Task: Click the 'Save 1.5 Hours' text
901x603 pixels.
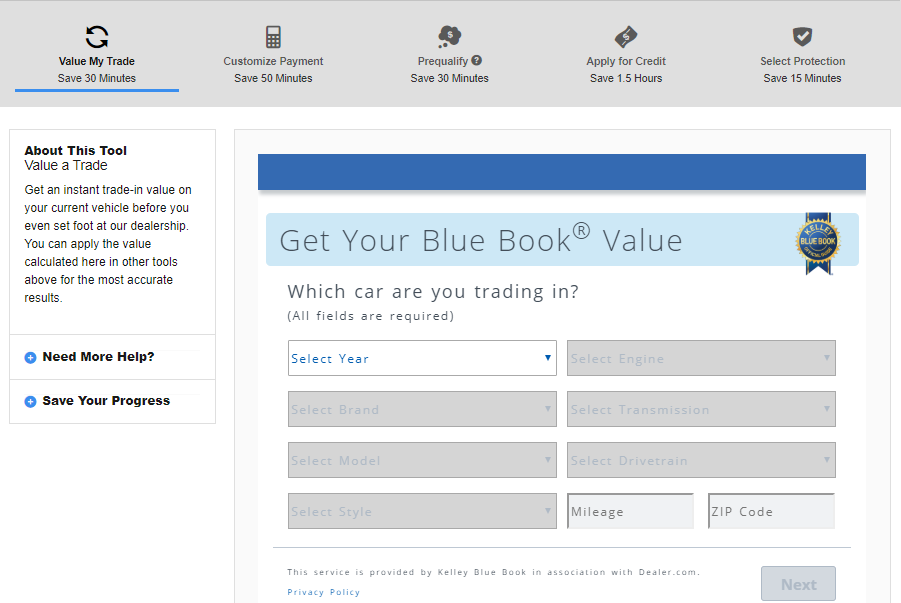Action: point(626,78)
